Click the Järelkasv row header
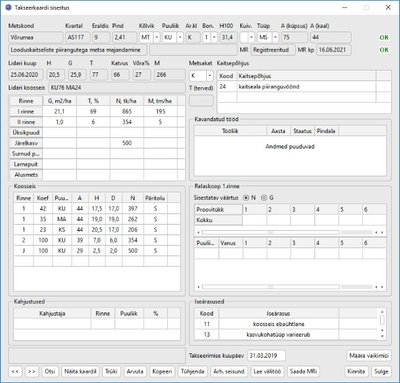Viewport: 400px width, 383px height. pos(26,143)
